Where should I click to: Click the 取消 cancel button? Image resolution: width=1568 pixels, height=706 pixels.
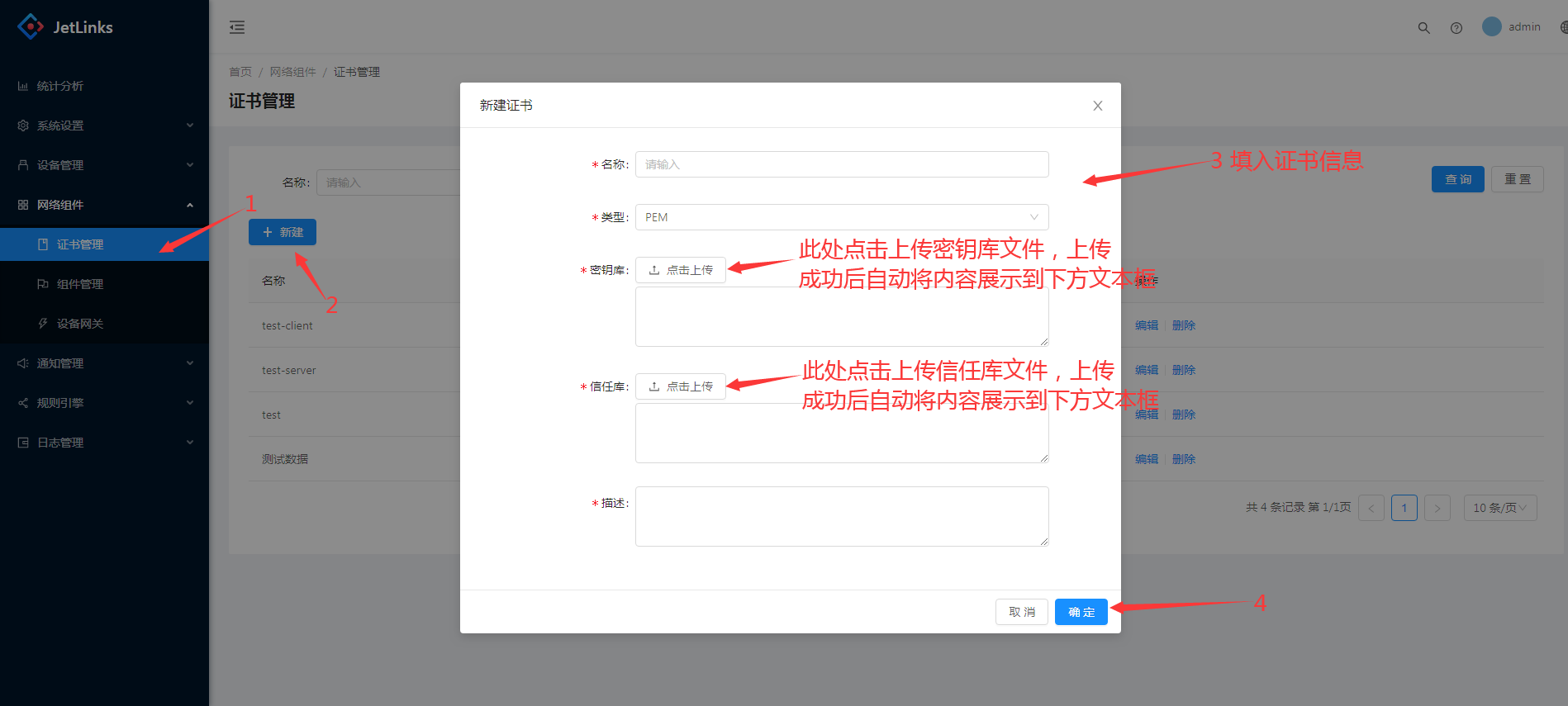coord(1021,612)
